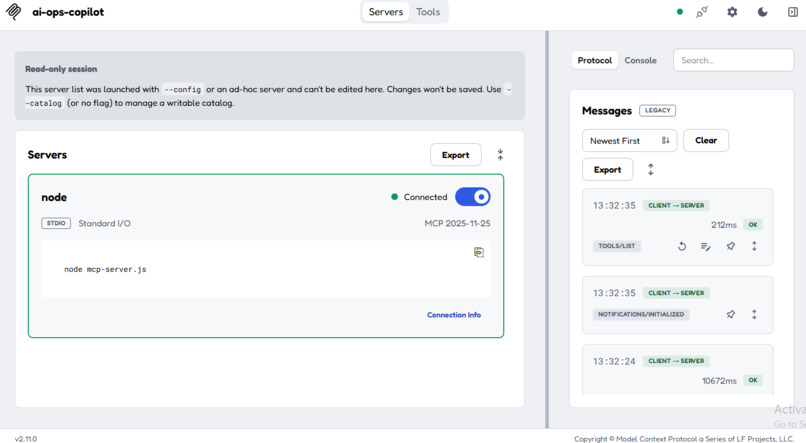The width and height of the screenshot is (806, 443).
Task: Click the 'node' server name
Action: click(54, 197)
